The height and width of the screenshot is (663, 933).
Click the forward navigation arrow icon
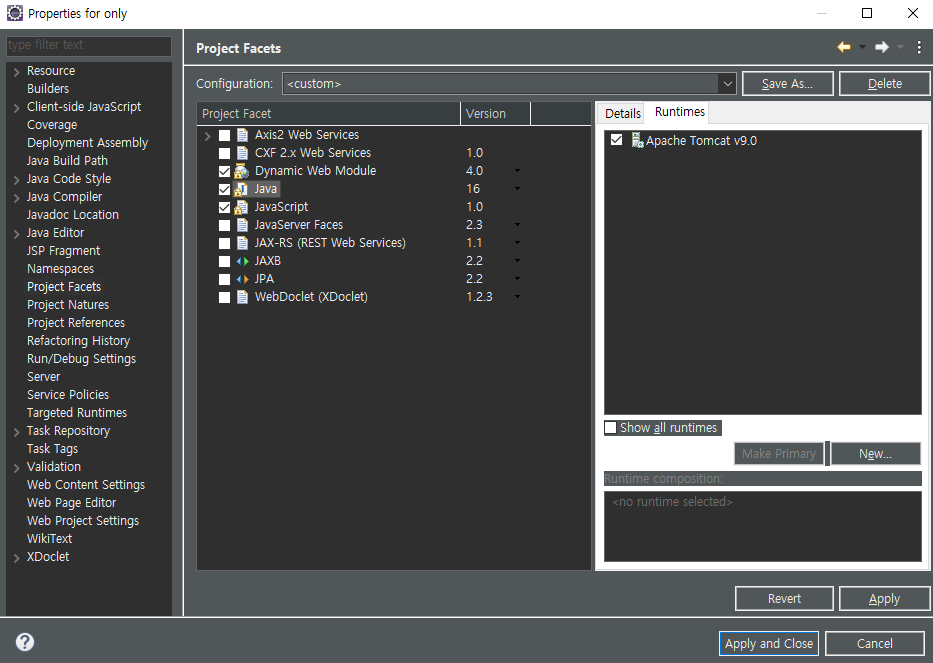pyautogui.click(x=882, y=47)
